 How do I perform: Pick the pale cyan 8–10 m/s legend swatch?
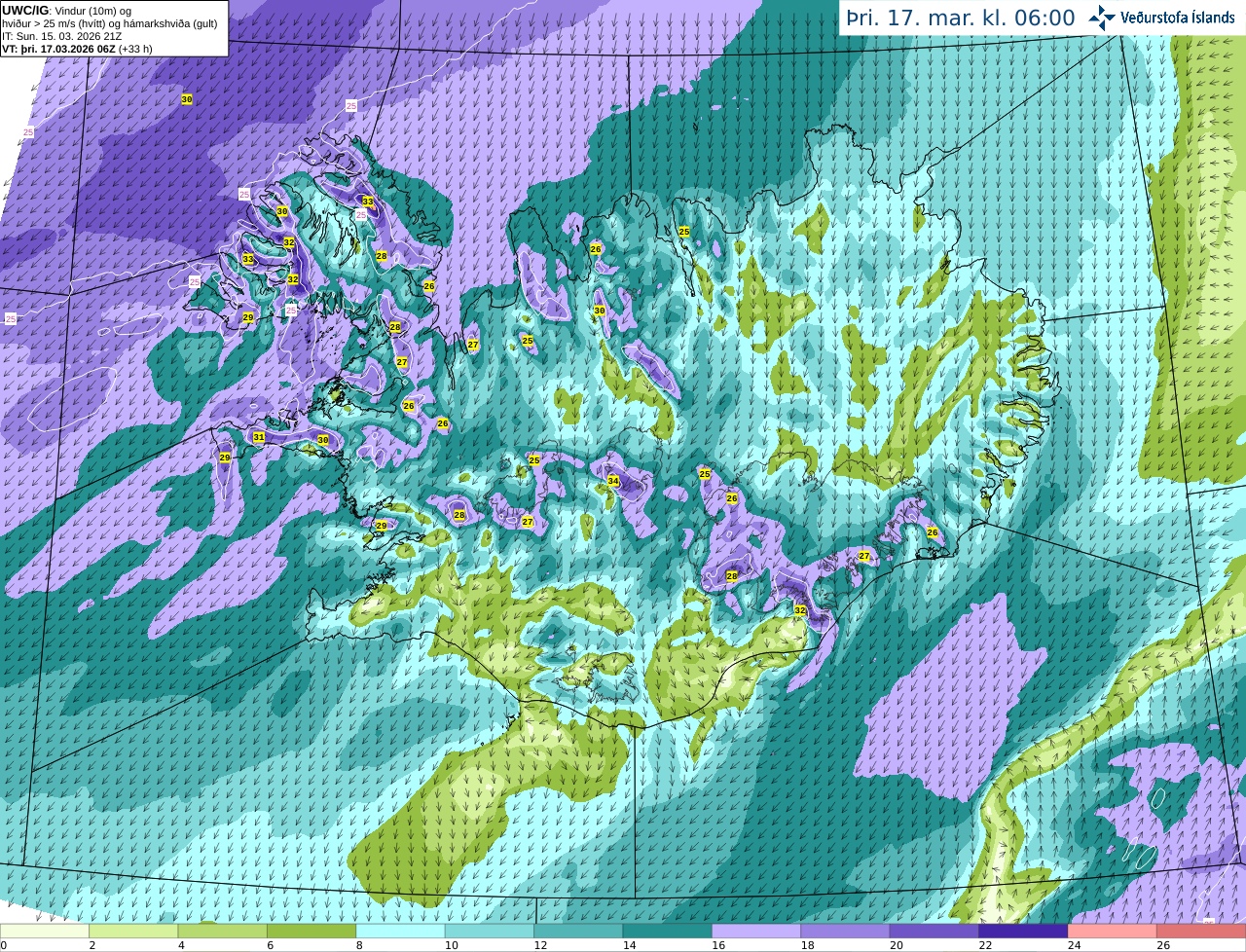400,931
